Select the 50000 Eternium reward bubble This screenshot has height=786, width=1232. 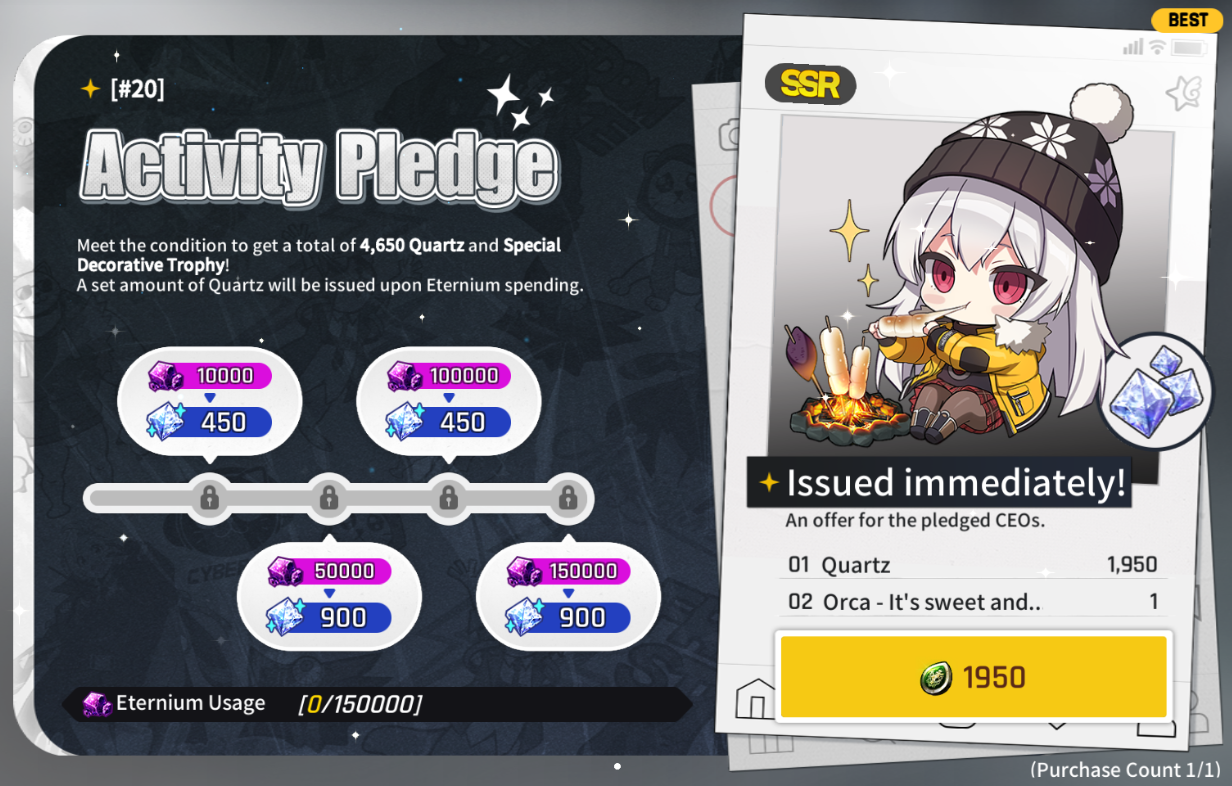(x=329, y=596)
